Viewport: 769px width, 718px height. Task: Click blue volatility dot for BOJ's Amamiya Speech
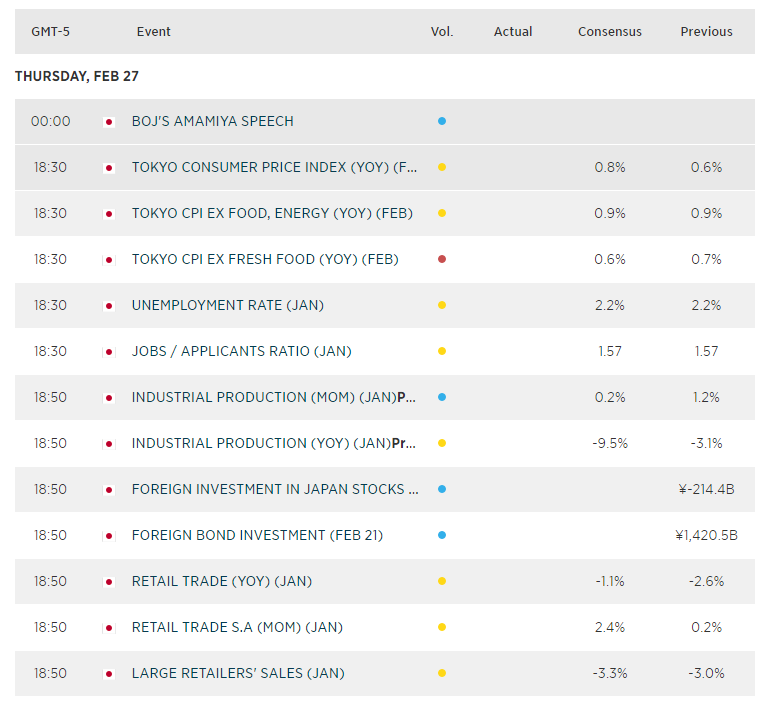pos(442,121)
